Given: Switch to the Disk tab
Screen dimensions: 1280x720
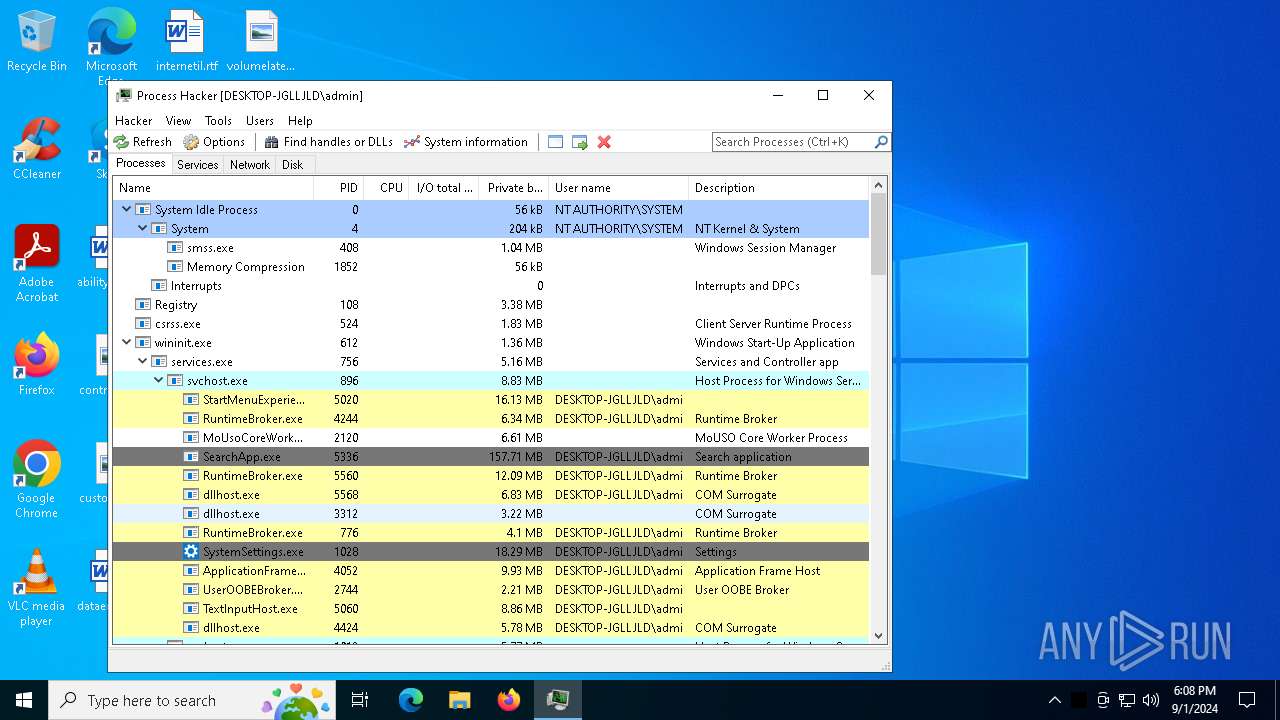Looking at the screenshot, I should point(293,165).
